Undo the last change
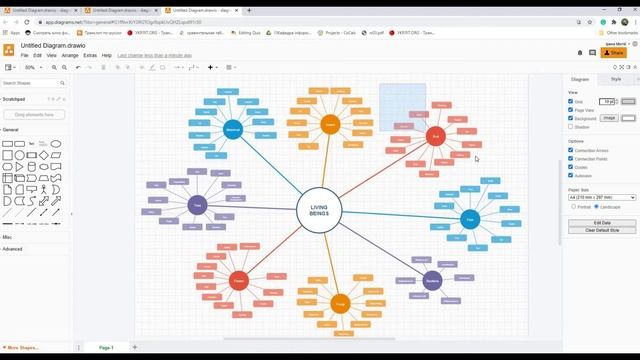The width and height of the screenshot is (640, 360). tap(78, 67)
